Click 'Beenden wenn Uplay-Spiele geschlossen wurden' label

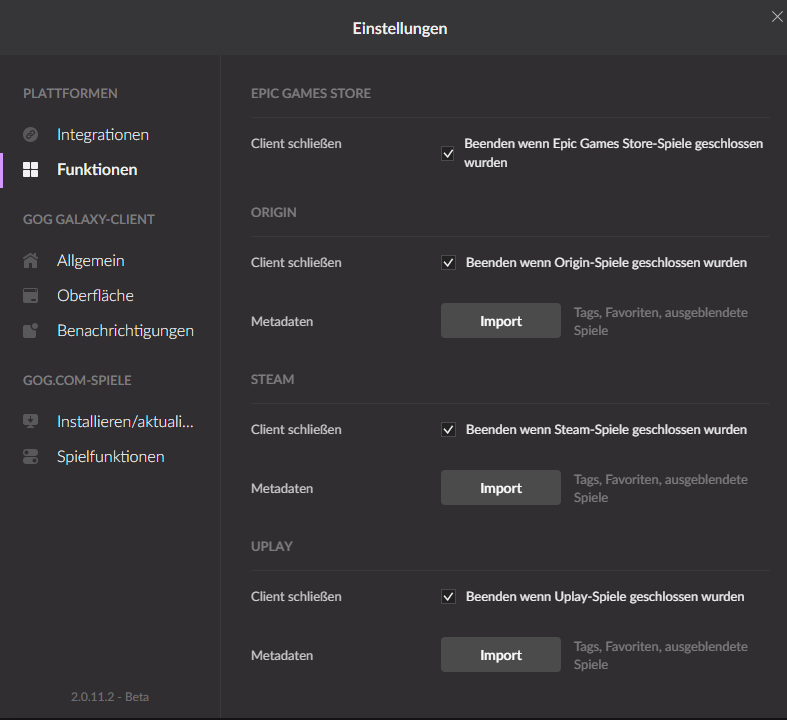point(605,597)
